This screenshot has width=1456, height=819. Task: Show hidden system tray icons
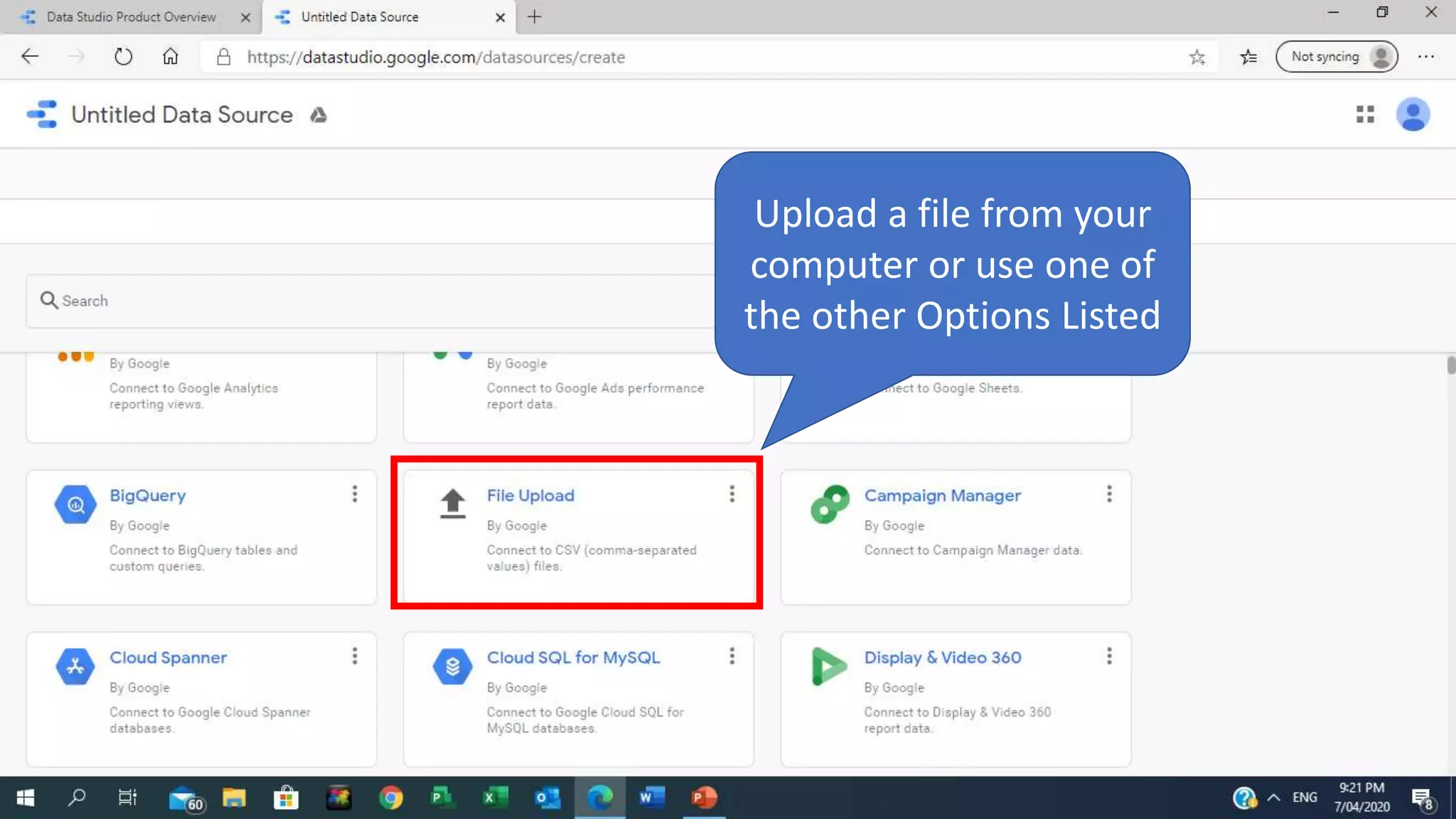[x=1274, y=798]
